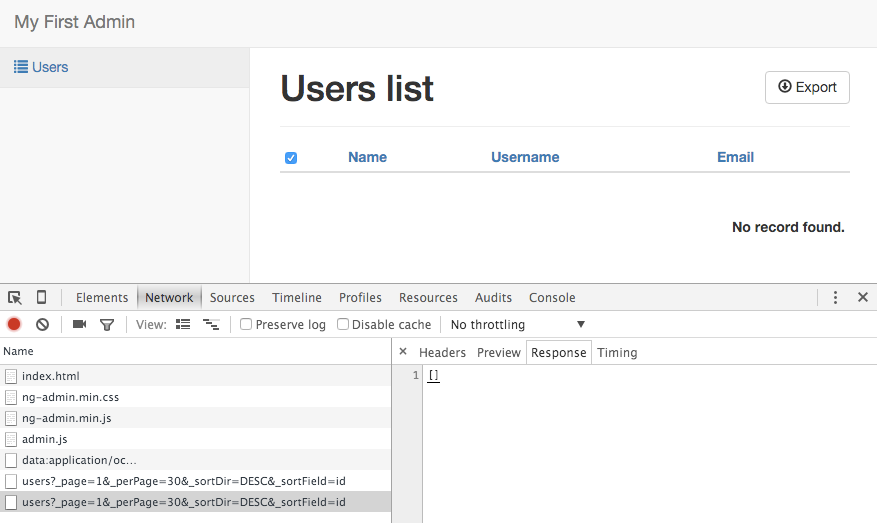Stop network recording with red button
The height and width of the screenshot is (523, 877).
tap(14, 324)
